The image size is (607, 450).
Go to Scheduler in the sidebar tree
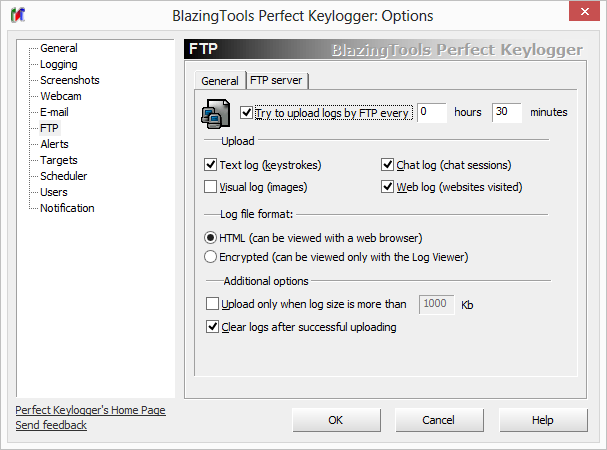pos(63,176)
